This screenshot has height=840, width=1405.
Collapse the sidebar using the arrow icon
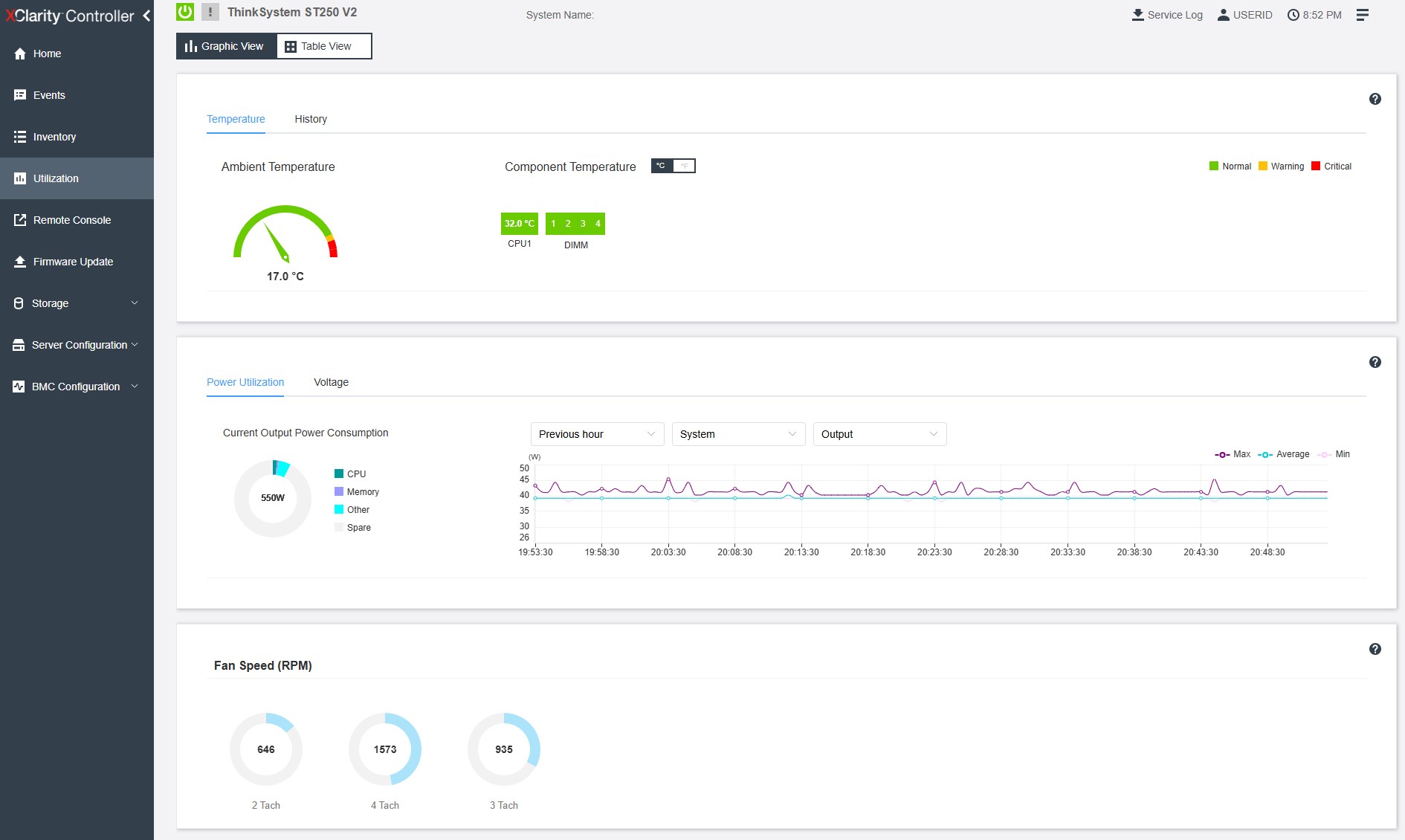(146, 16)
